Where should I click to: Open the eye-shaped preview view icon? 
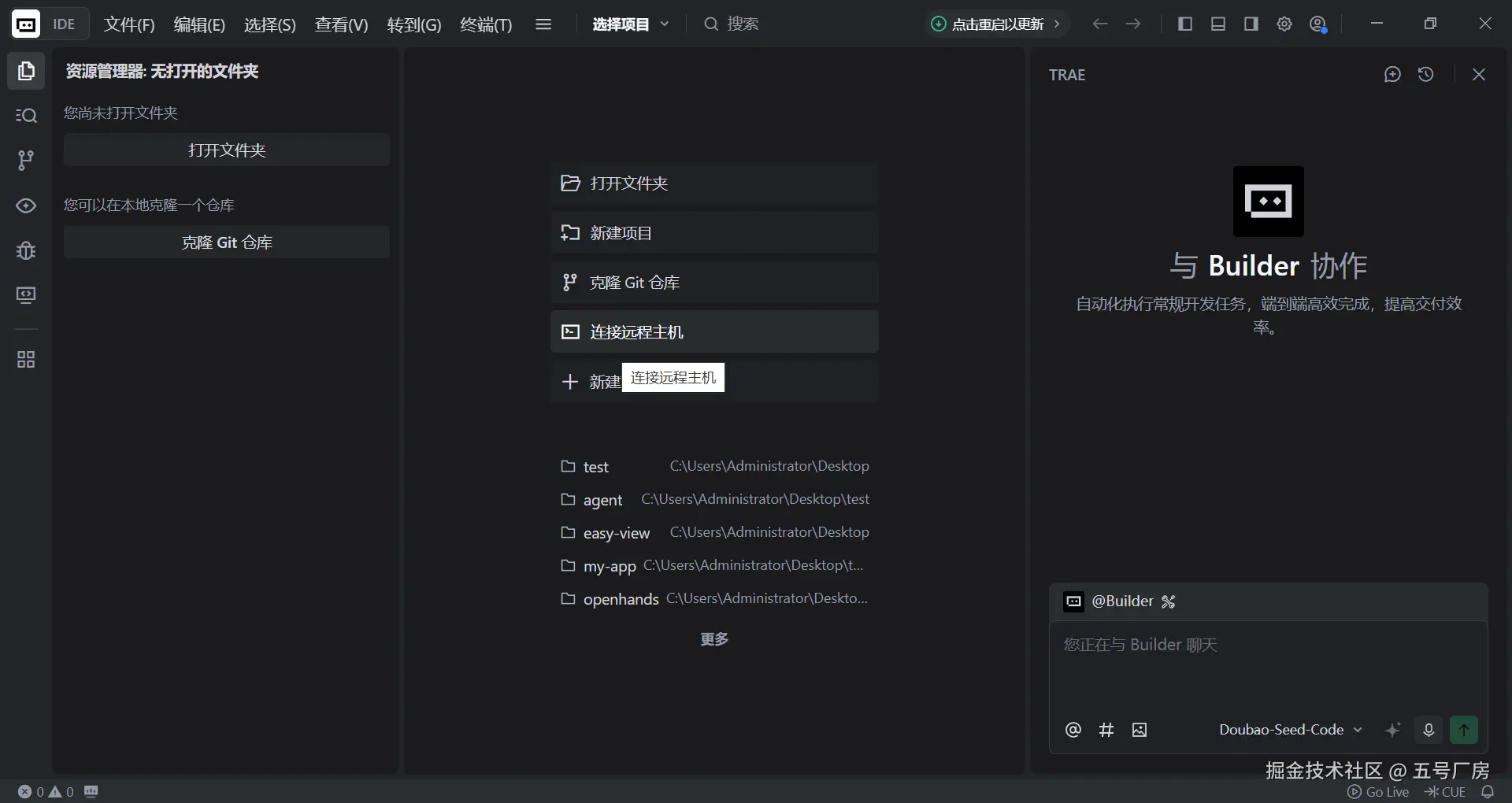[x=26, y=205]
